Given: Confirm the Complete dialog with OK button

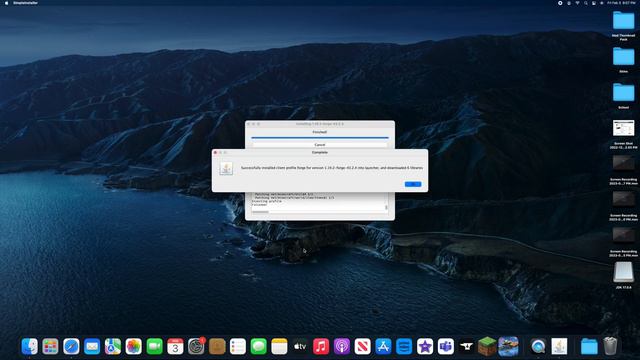Looking at the screenshot, I should pos(413,184).
